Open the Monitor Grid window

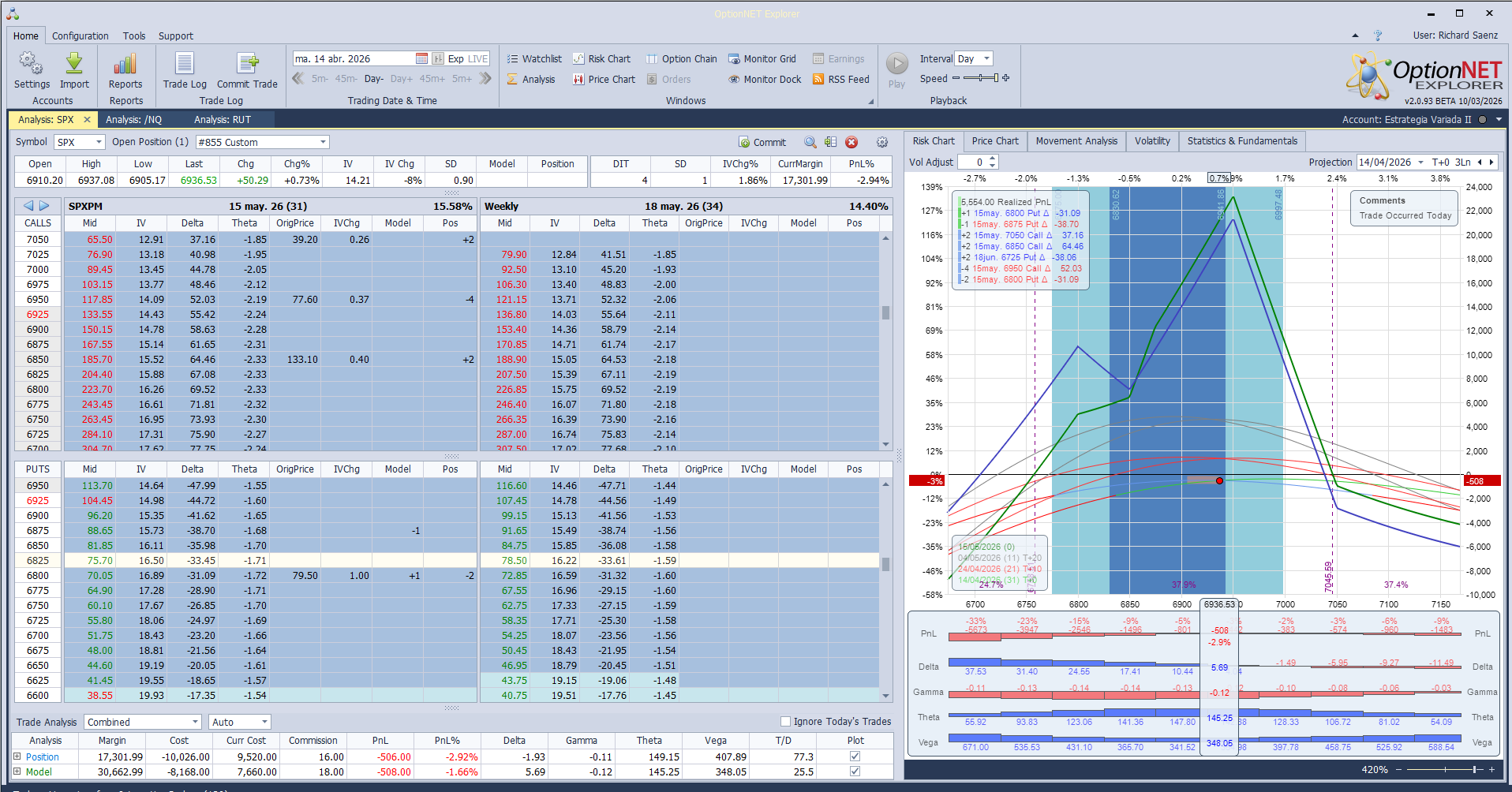click(x=762, y=58)
